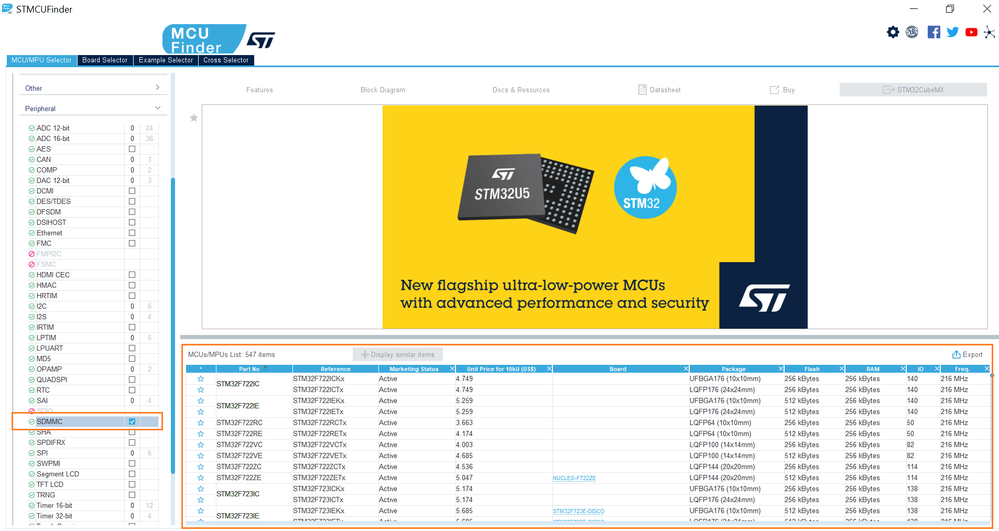Select the STM32F722RCTx reference cell
The image size is (999, 531).
point(335,423)
